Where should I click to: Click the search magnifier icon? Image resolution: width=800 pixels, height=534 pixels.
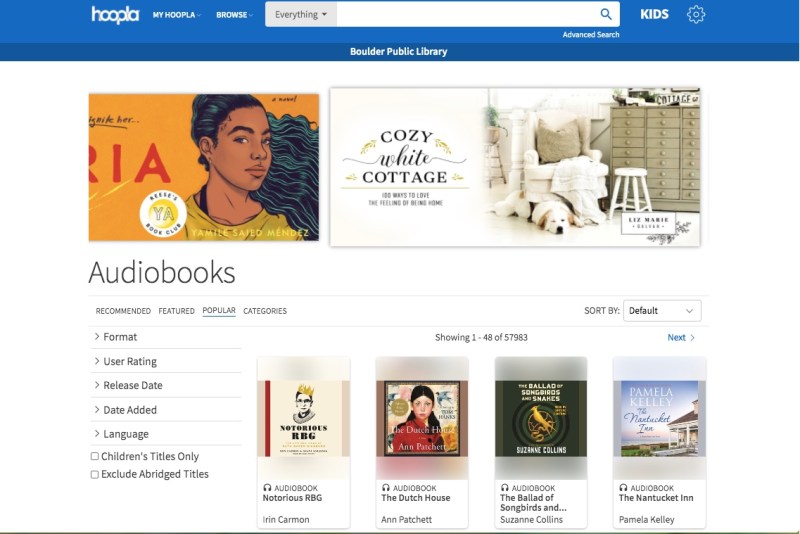tap(606, 14)
